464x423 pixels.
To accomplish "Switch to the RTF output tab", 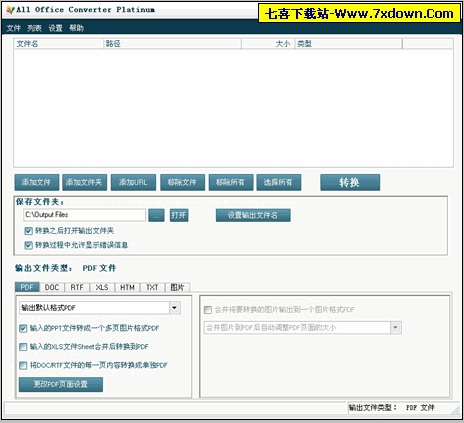I will click(77, 287).
